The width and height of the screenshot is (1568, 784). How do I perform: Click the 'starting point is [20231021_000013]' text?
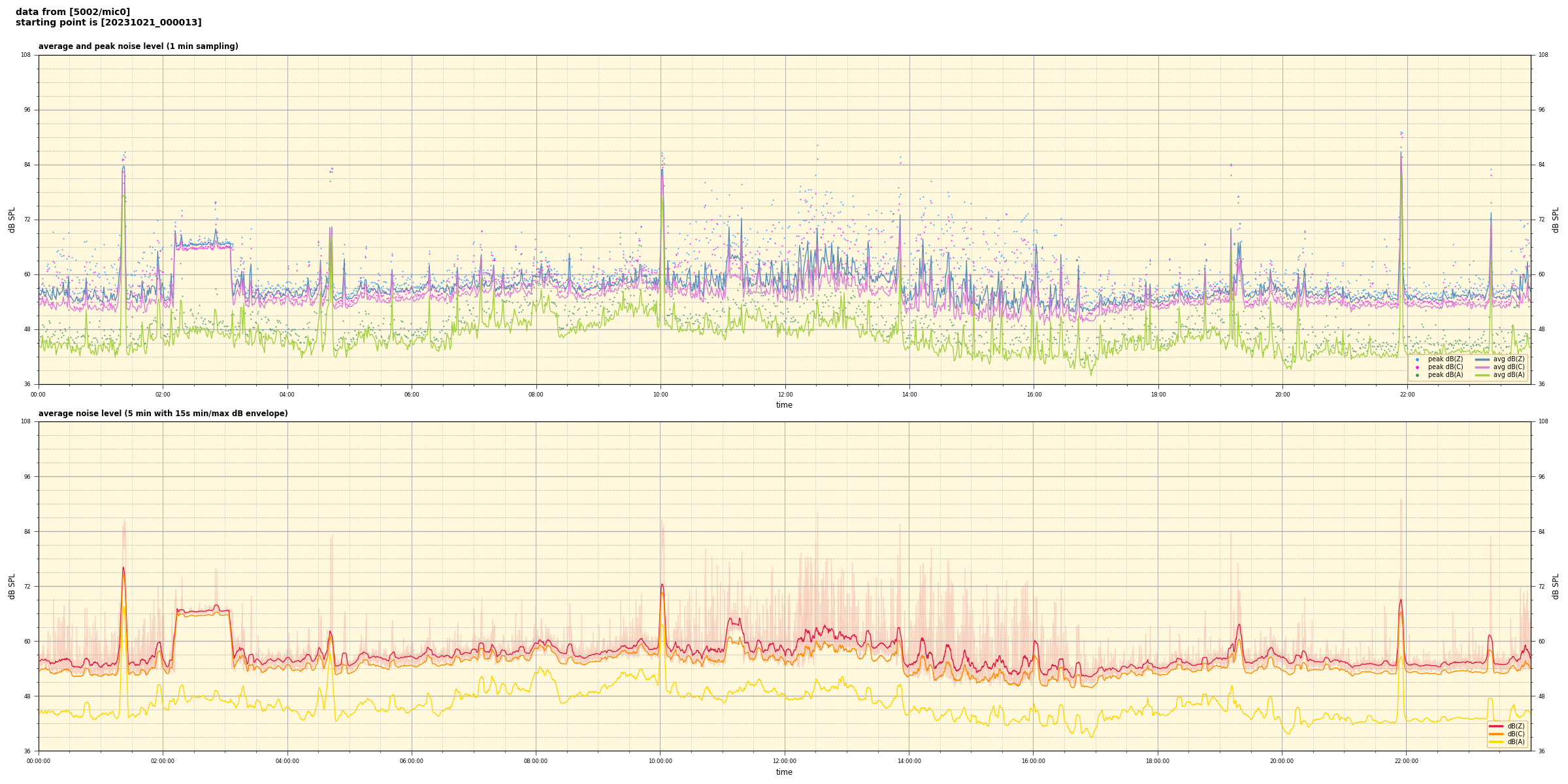[108, 23]
